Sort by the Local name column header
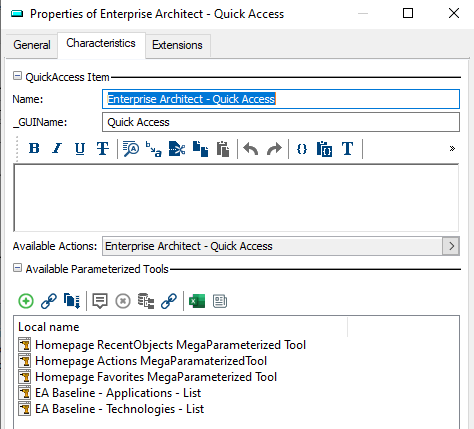 pyautogui.click(x=49, y=327)
